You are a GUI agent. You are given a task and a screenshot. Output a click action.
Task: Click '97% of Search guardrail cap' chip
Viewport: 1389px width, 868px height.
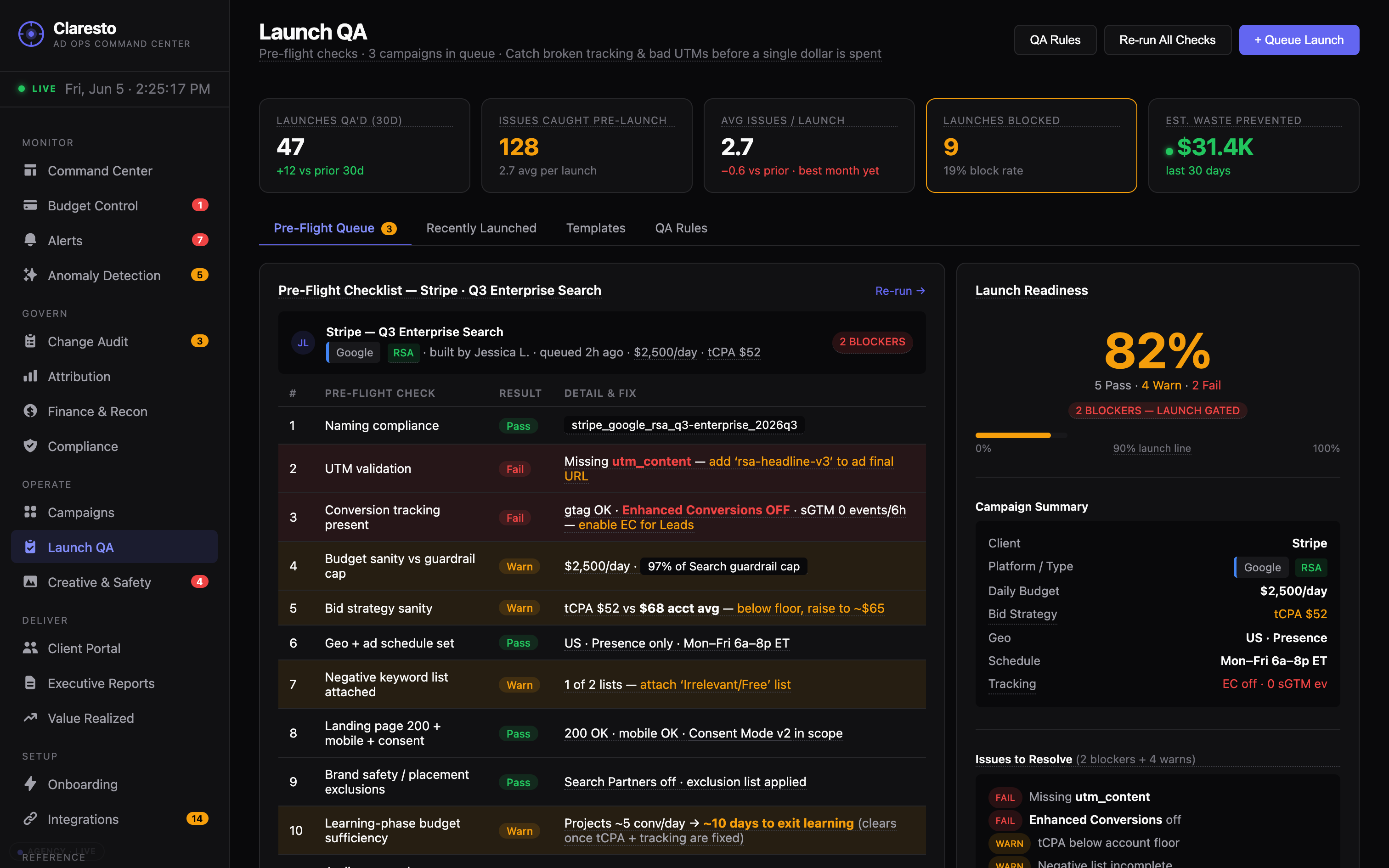723,567
